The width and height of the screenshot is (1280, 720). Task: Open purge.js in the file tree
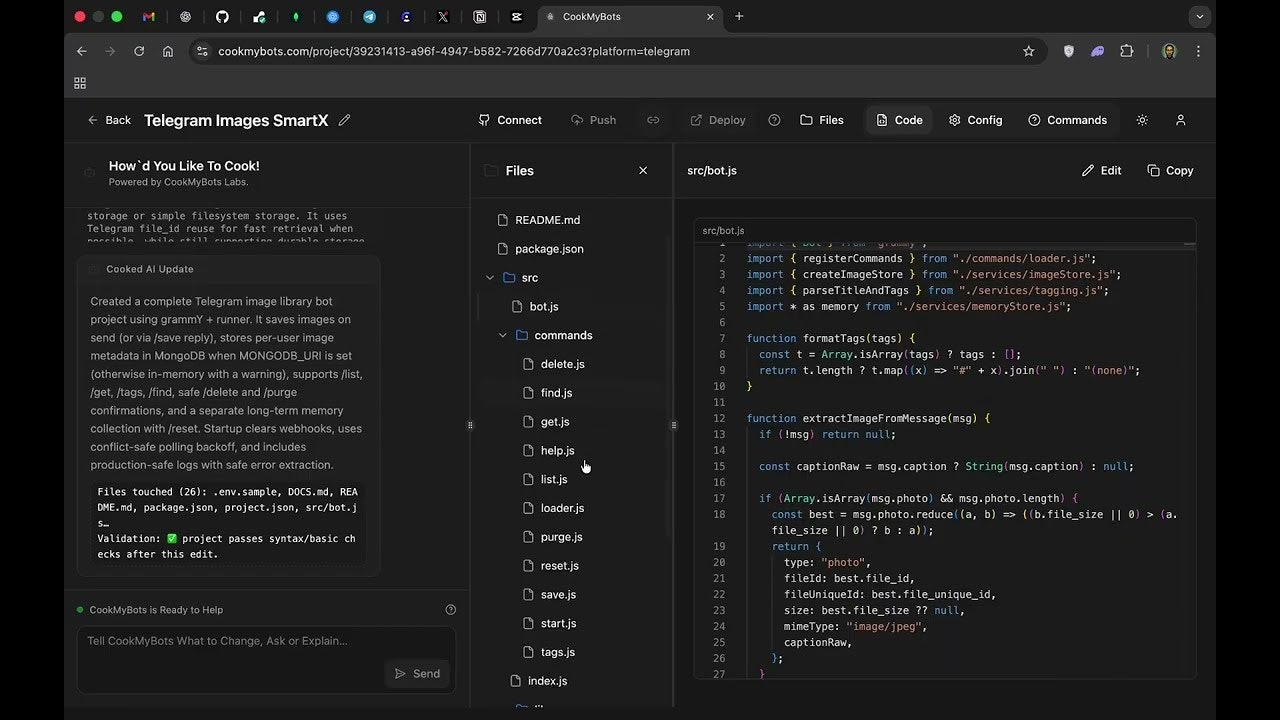click(561, 537)
